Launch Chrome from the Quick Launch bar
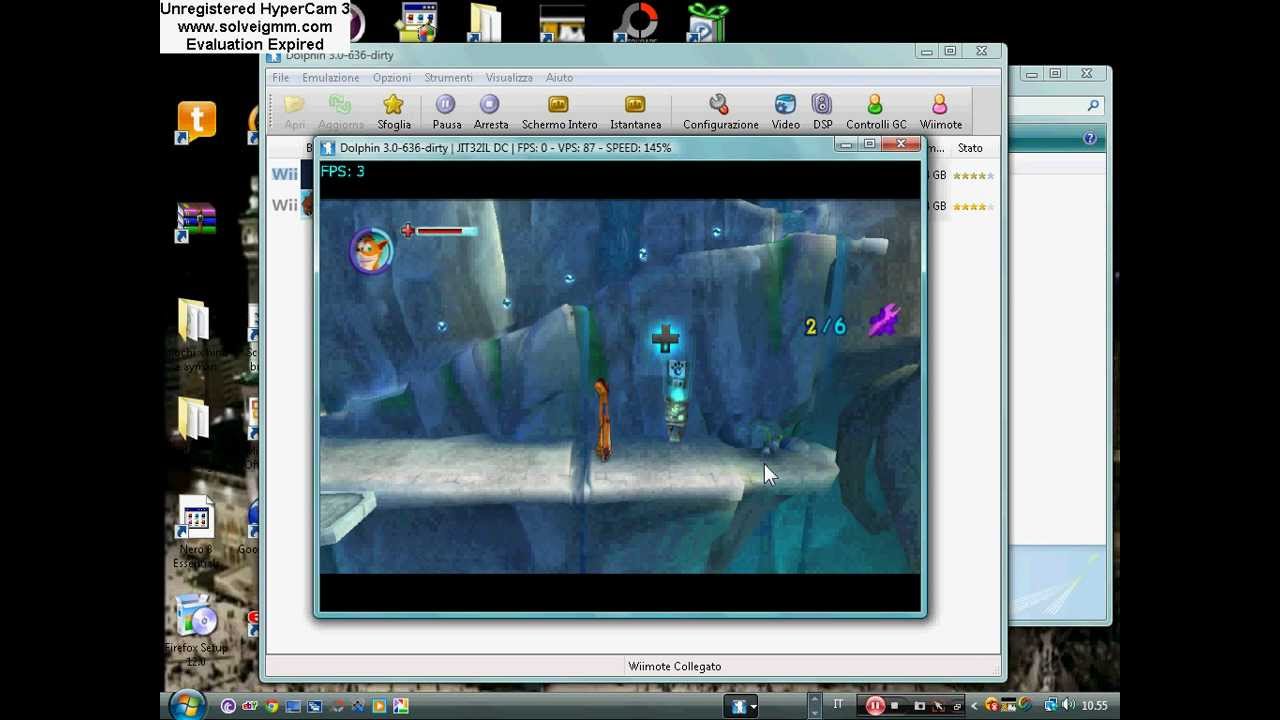 pyautogui.click(x=271, y=706)
